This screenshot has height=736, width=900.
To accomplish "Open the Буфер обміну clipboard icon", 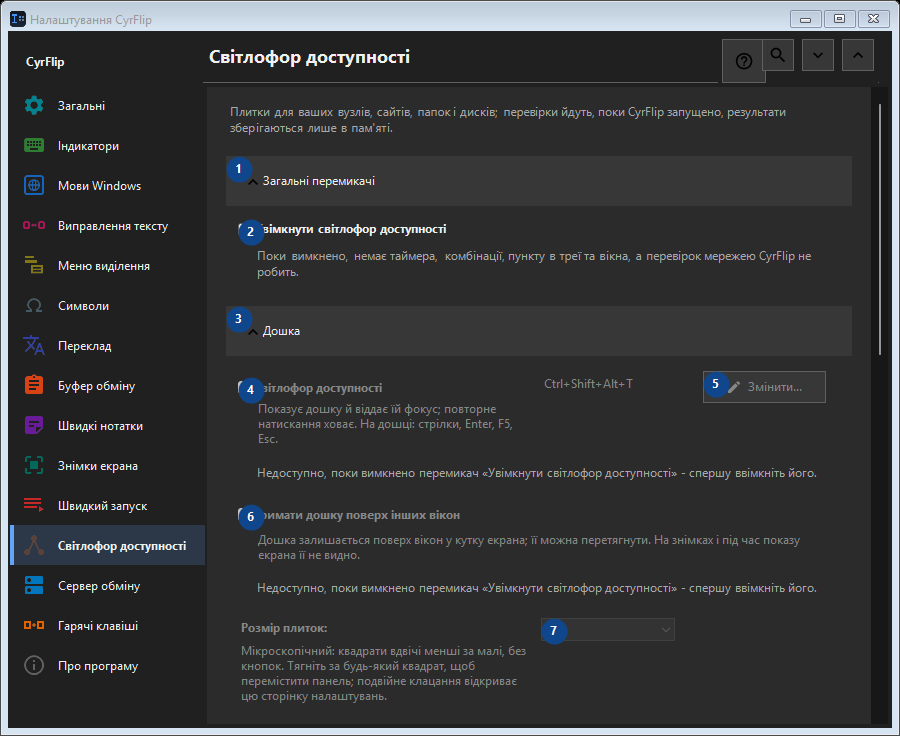I will click(34, 385).
